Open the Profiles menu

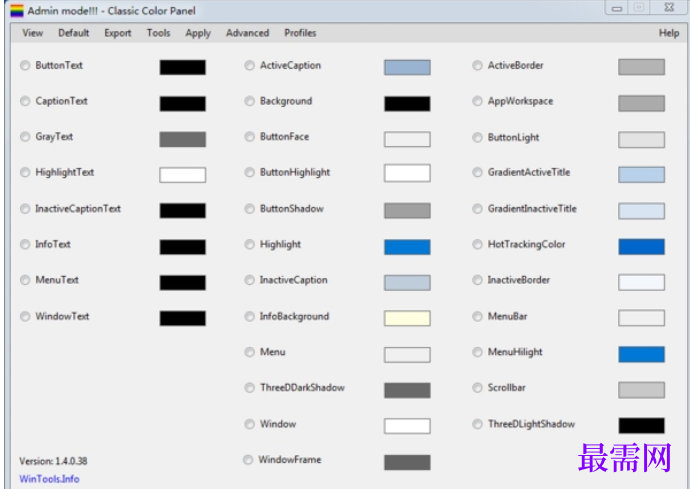coord(300,33)
